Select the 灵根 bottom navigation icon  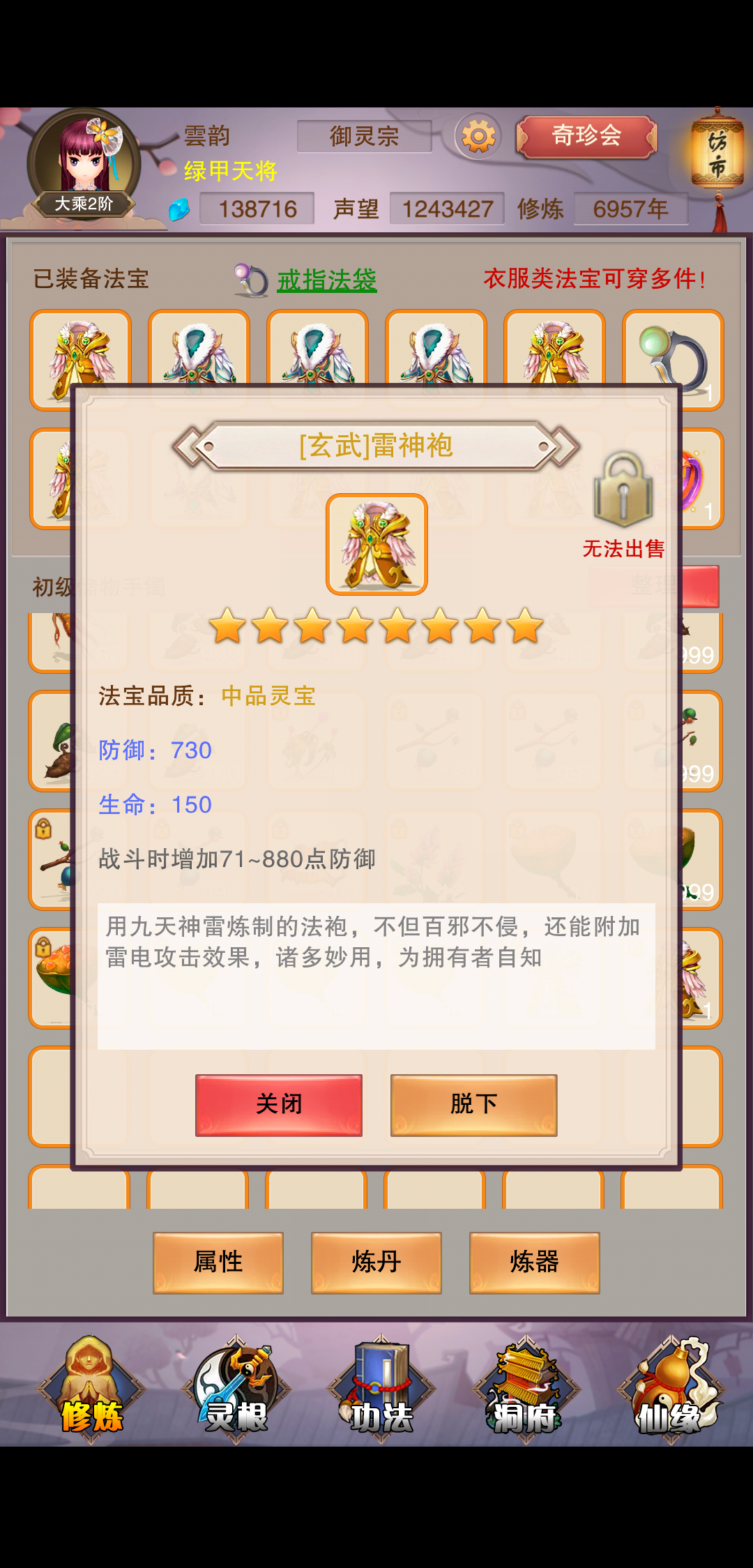point(236,1388)
